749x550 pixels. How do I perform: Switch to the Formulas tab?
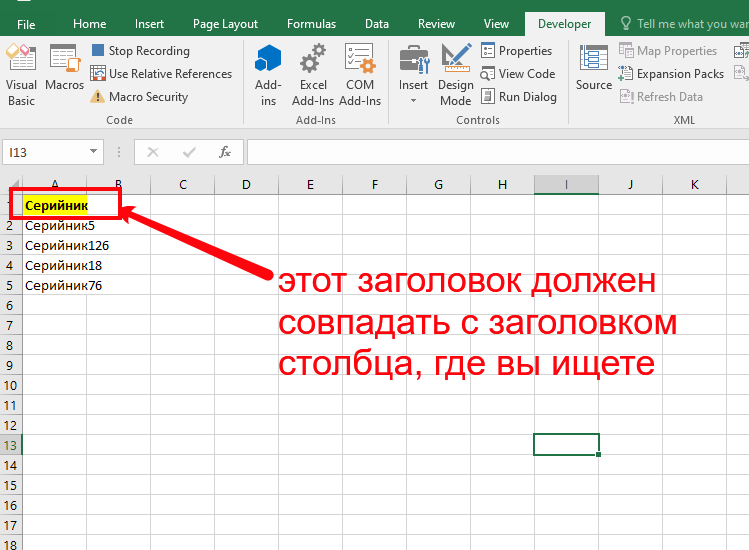pos(311,24)
